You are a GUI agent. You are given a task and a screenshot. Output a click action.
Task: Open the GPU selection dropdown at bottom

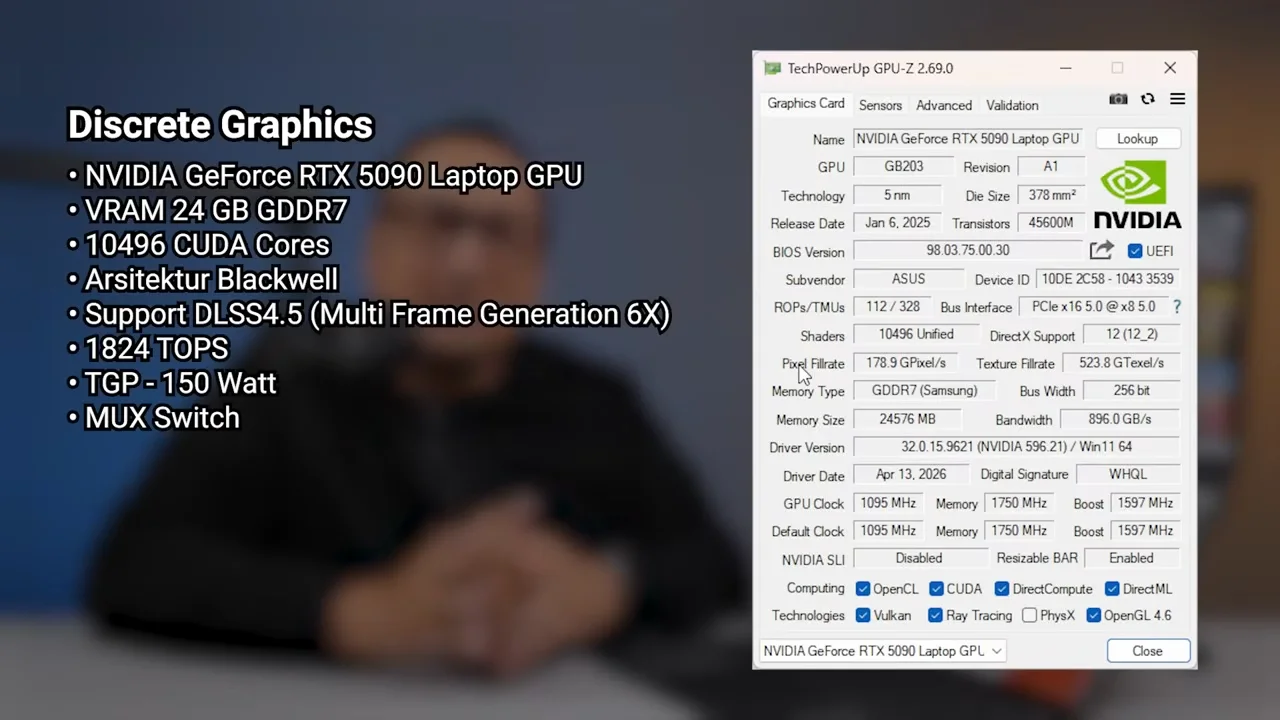(x=882, y=651)
